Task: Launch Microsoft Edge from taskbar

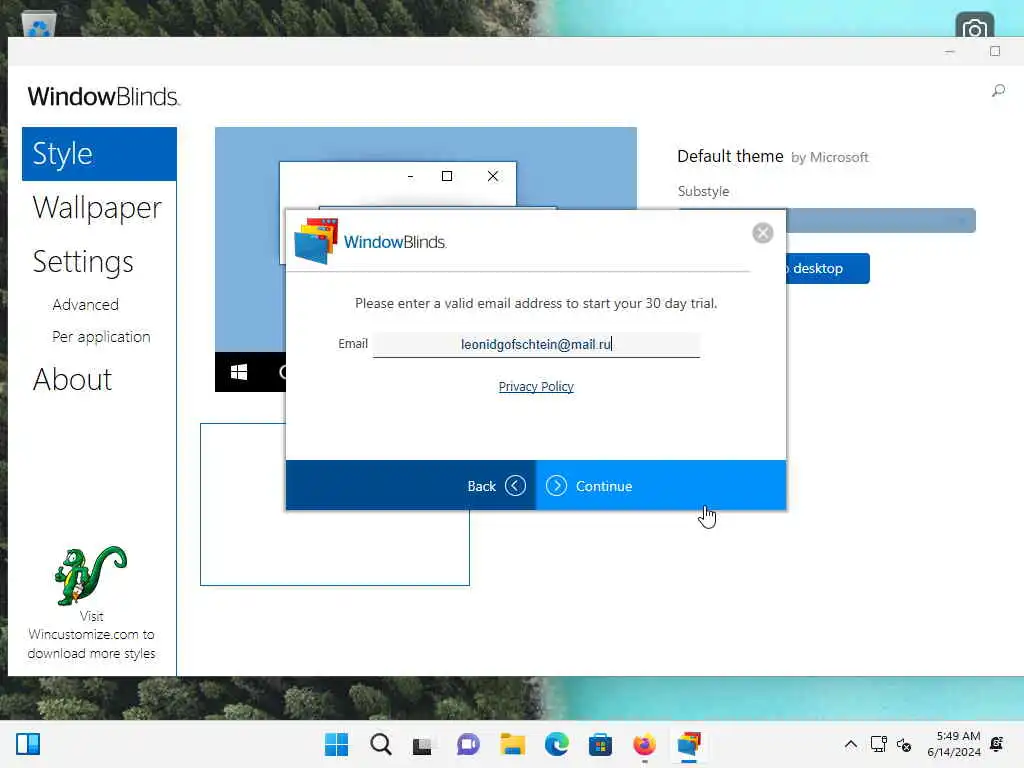Action: (x=557, y=744)
